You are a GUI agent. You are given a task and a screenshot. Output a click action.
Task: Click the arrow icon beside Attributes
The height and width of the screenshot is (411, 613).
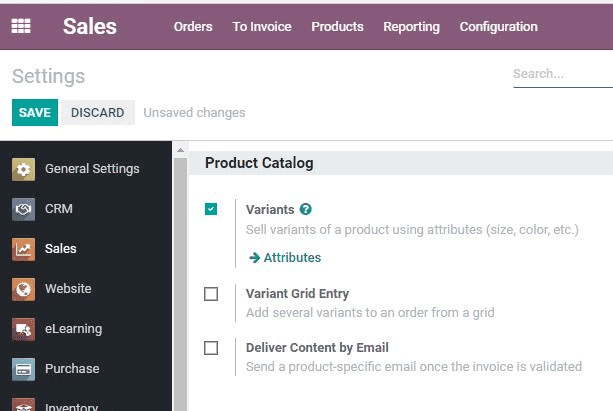(x=255, y=258)
